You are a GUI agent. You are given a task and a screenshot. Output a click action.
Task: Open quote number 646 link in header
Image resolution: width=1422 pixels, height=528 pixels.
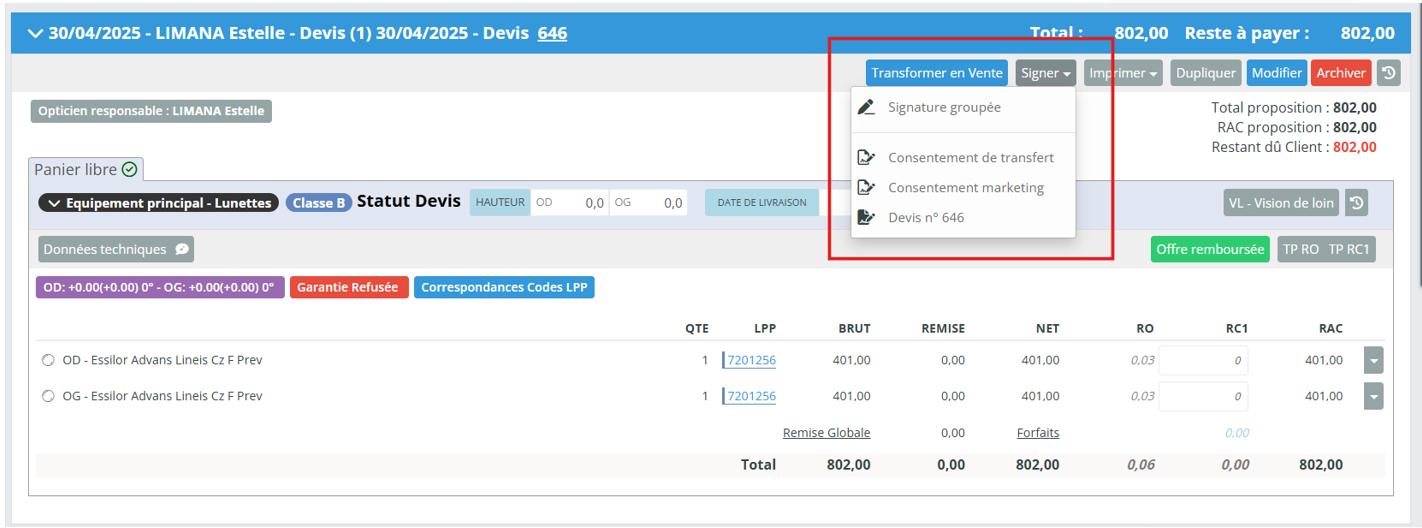tap(552, 33)
